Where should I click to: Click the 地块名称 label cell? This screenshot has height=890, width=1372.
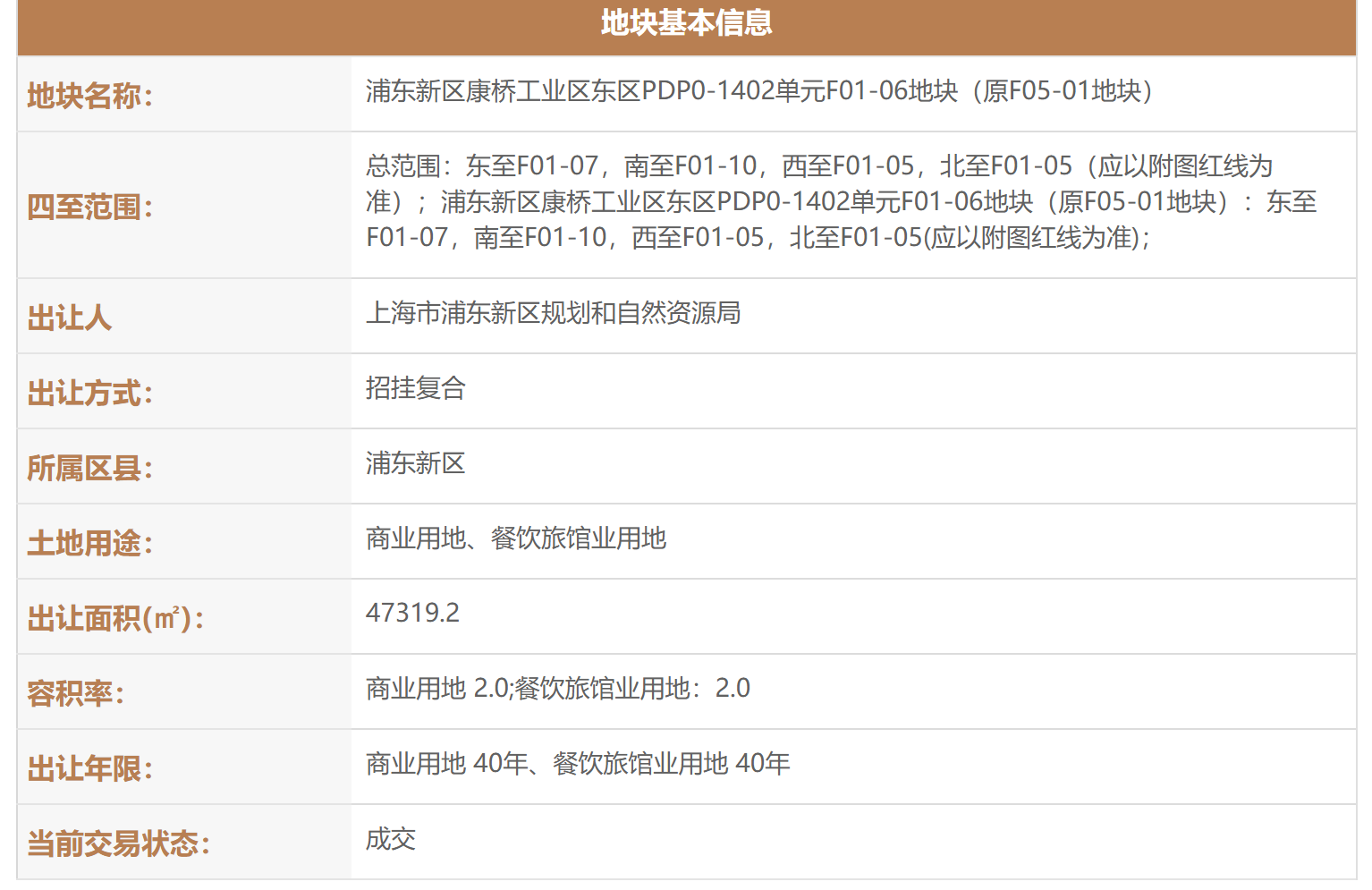89,96
